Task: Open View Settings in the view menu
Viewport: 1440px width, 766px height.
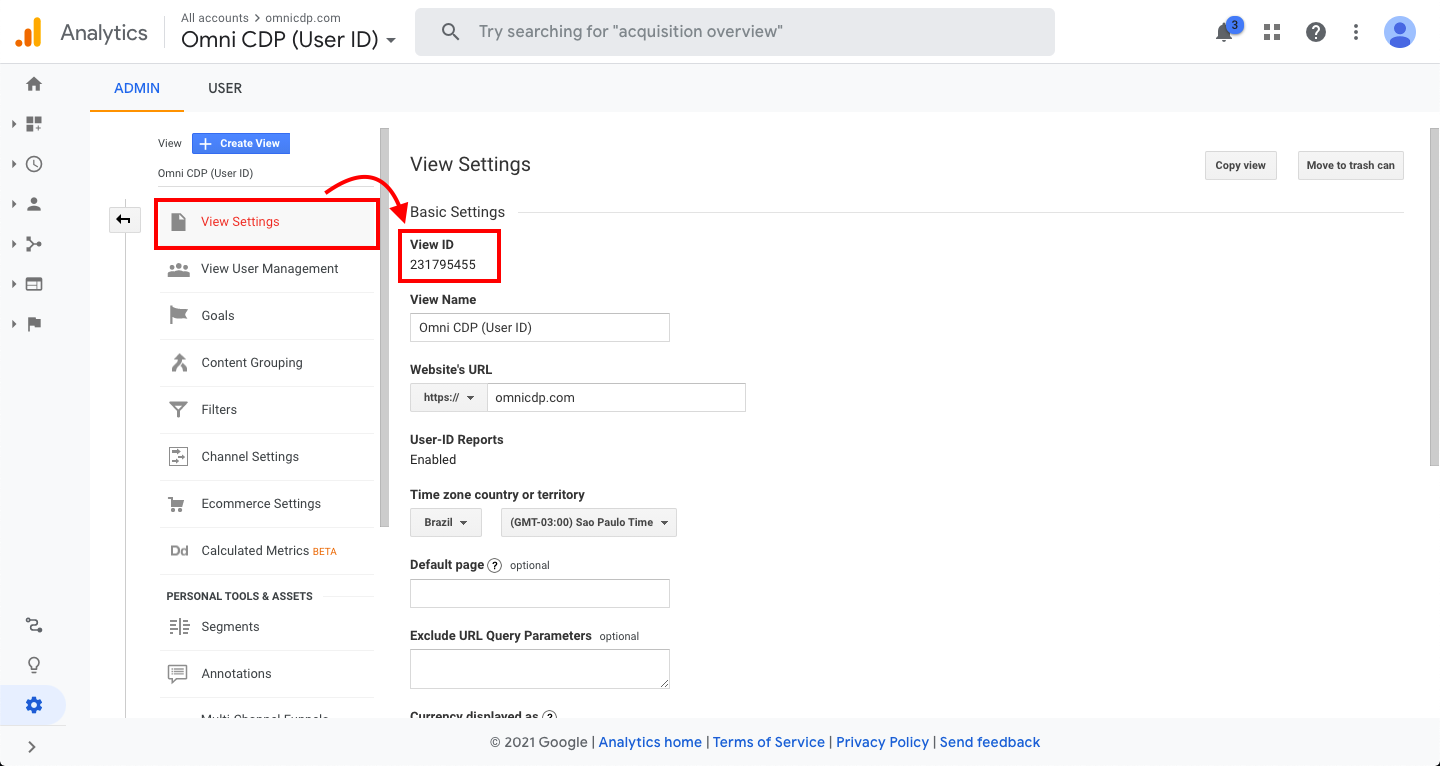Action: [x=267, y=222]
